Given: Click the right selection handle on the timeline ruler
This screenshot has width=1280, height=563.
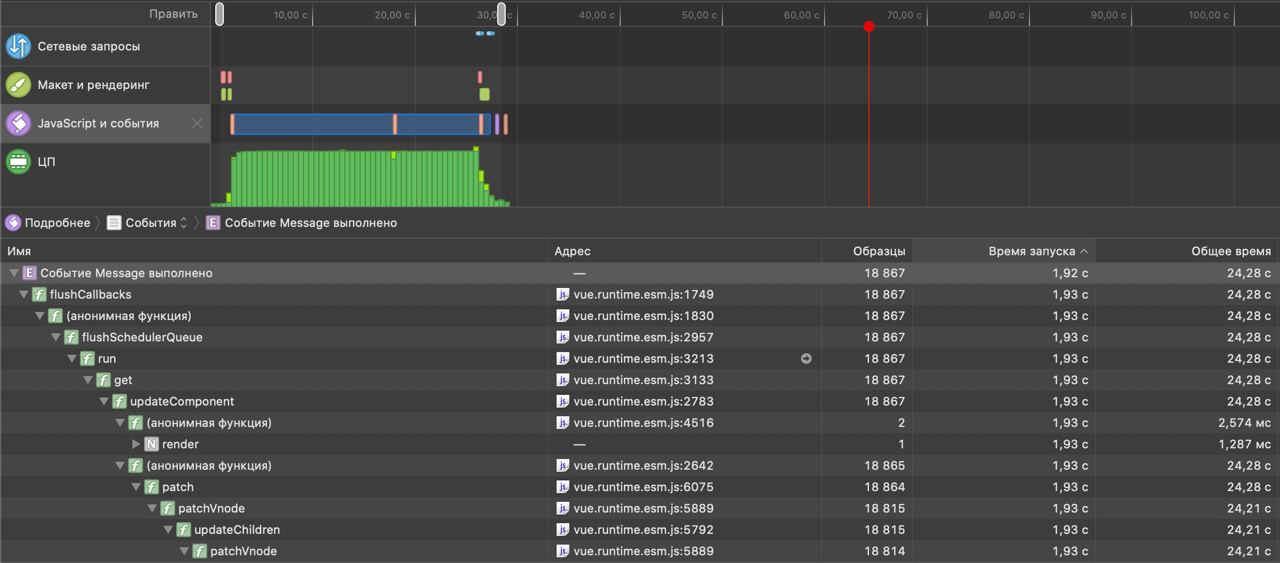Looking at the screenshot, I should coord(502,14).
